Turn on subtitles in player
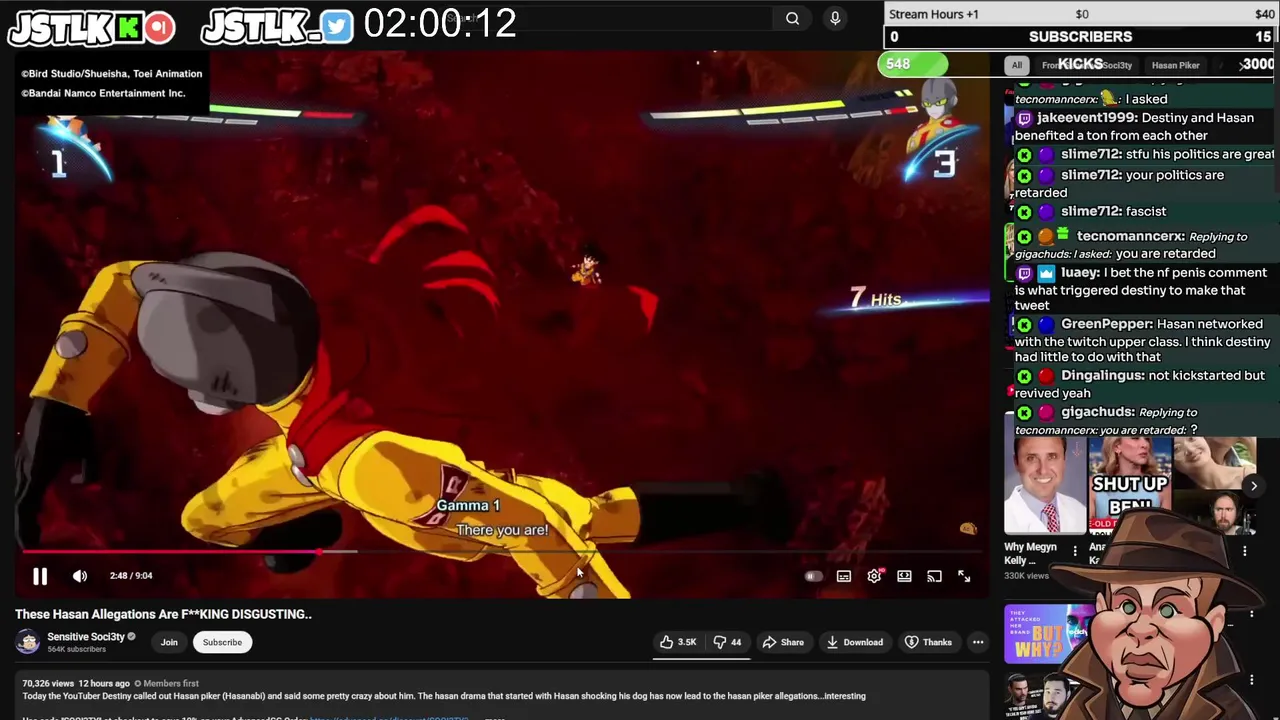Viewport: 1280px width, 720px height. click(844, 576)
